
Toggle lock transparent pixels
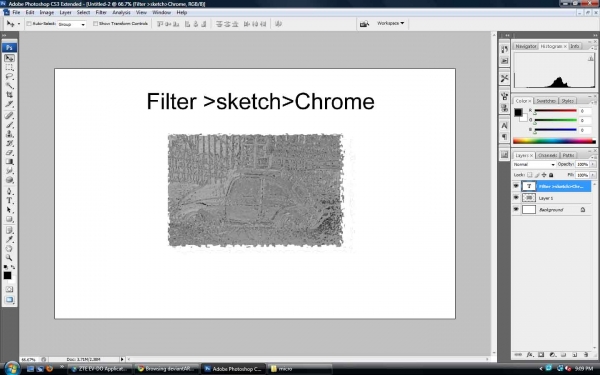pos(530,175)
